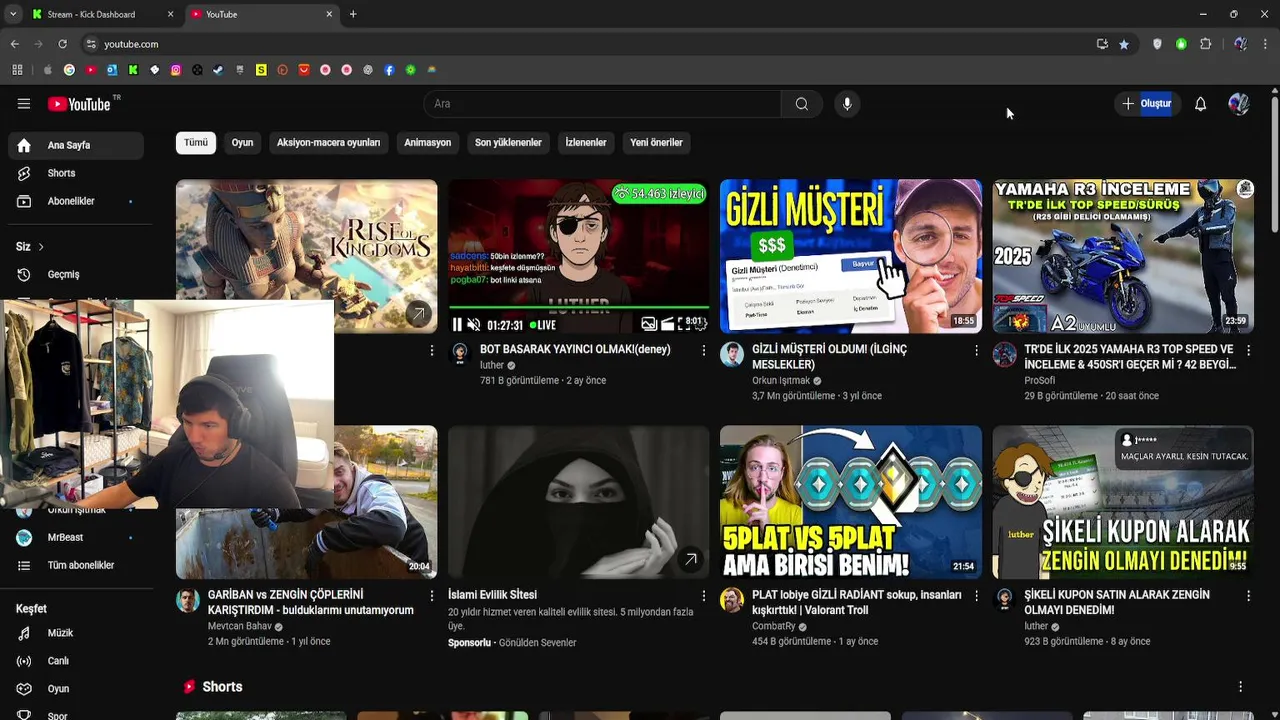Screen dimensions: 1280x720
Task: Open options for İslami Evlilik Sitesi ad
Action: click(704, 596)
